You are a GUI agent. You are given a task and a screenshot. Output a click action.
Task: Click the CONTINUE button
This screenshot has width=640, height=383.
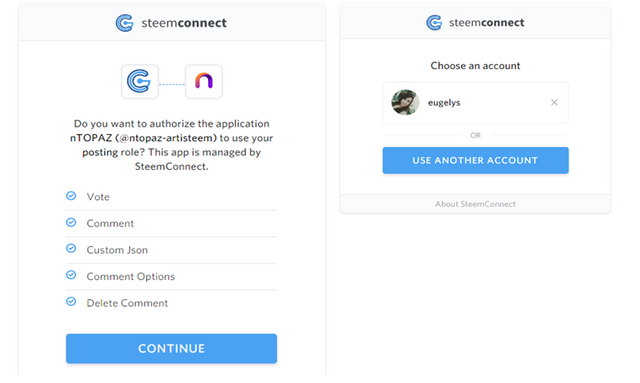tap(171, 348)
